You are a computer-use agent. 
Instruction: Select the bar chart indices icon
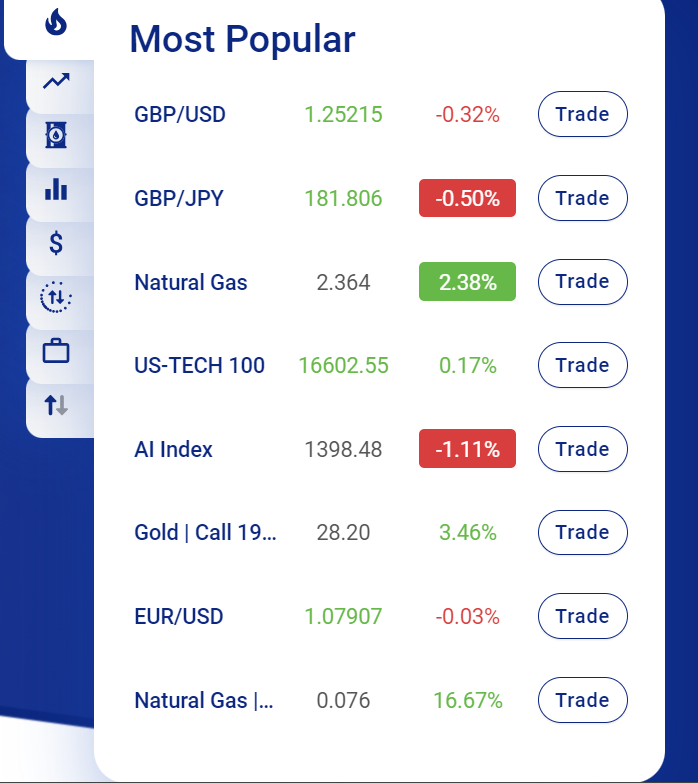pyautogui.click(x=56, y=189)
